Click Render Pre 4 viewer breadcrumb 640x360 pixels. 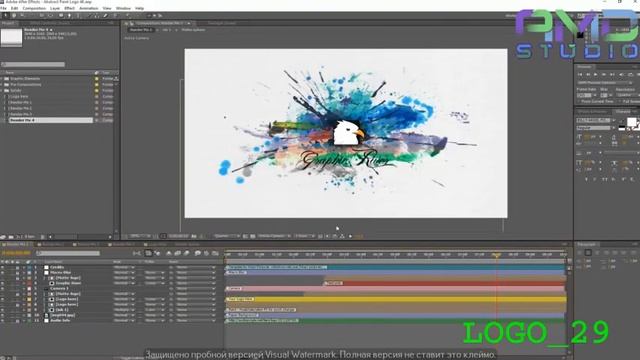click(x=141, y=30)
